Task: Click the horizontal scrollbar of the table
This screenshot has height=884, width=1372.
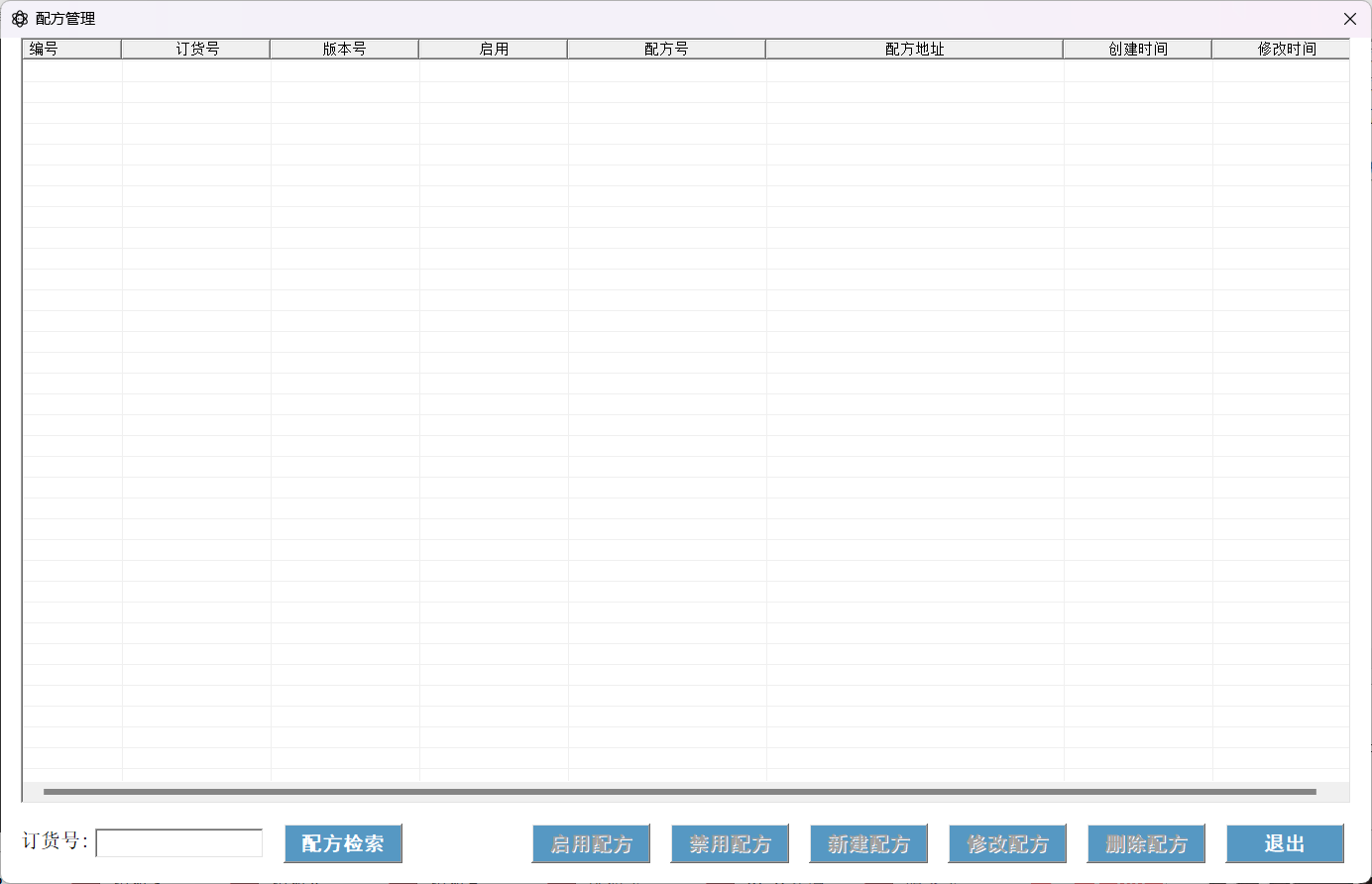Action: (x=680, y=792)
